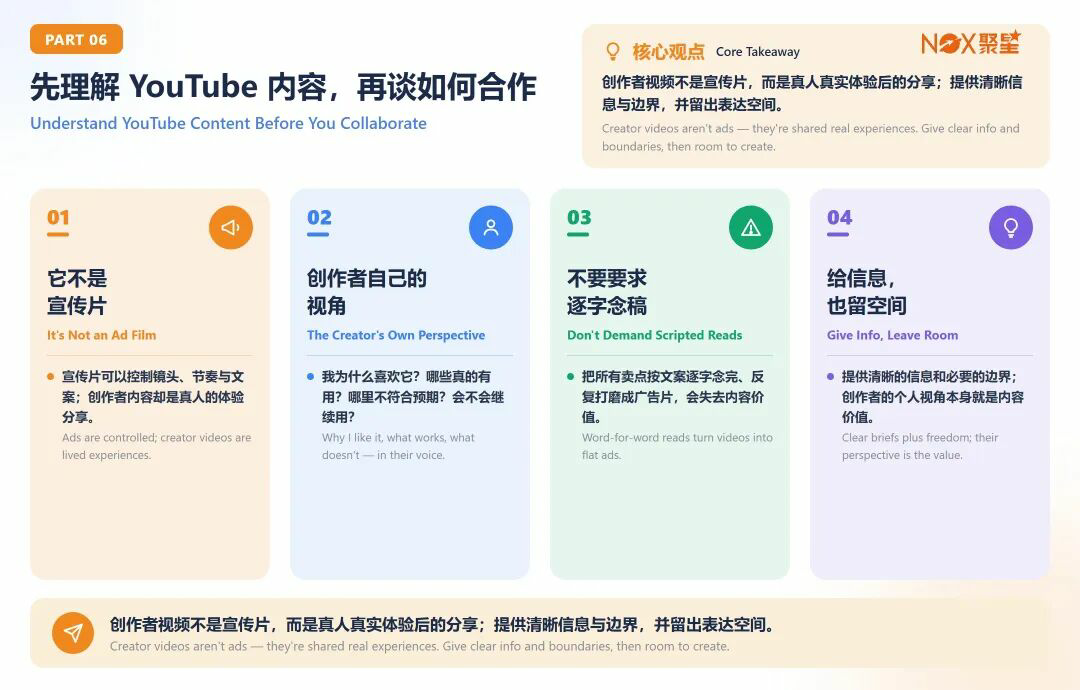The image size is (1080, 690).
Task: Click "Don't Demand Scripted Reads" subtitle
Action: (654, 335)
